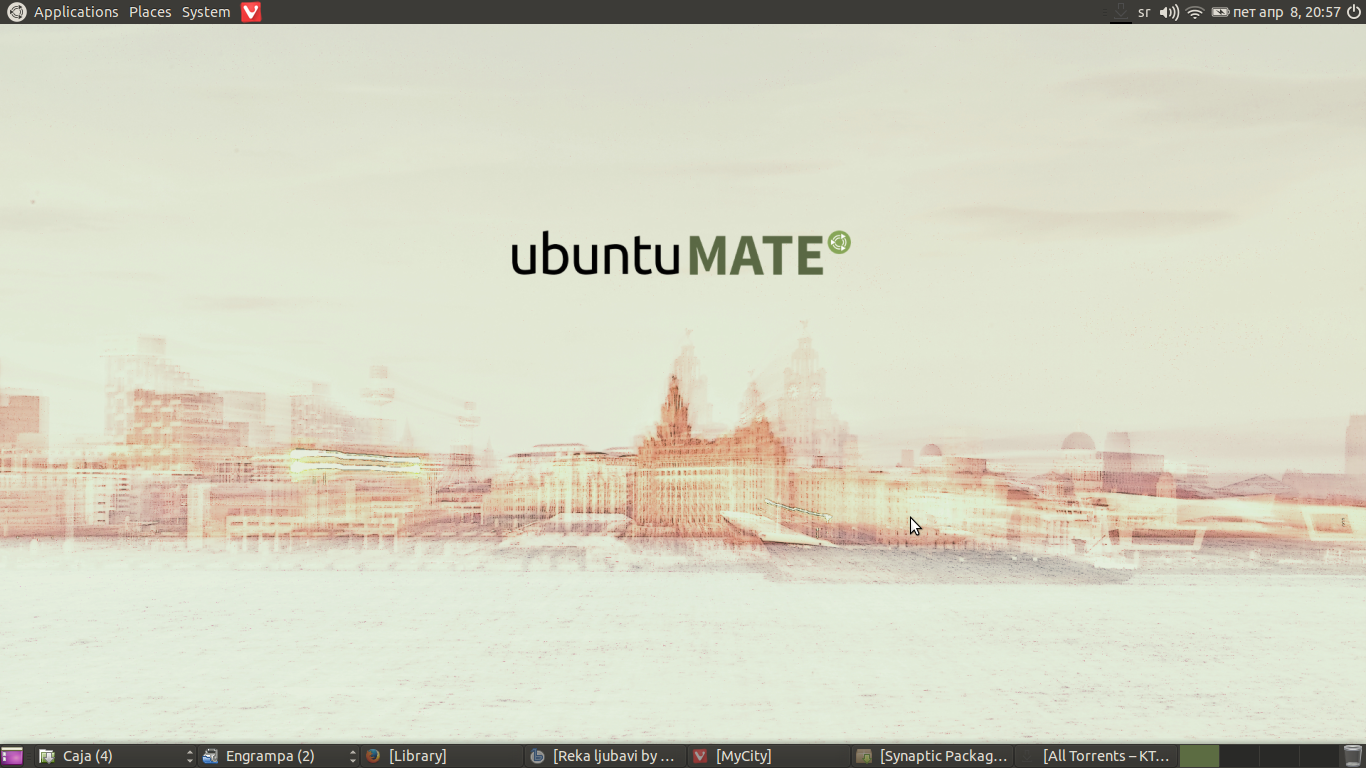Restore the Vivaldi [MyCity] window

[769, 756]
